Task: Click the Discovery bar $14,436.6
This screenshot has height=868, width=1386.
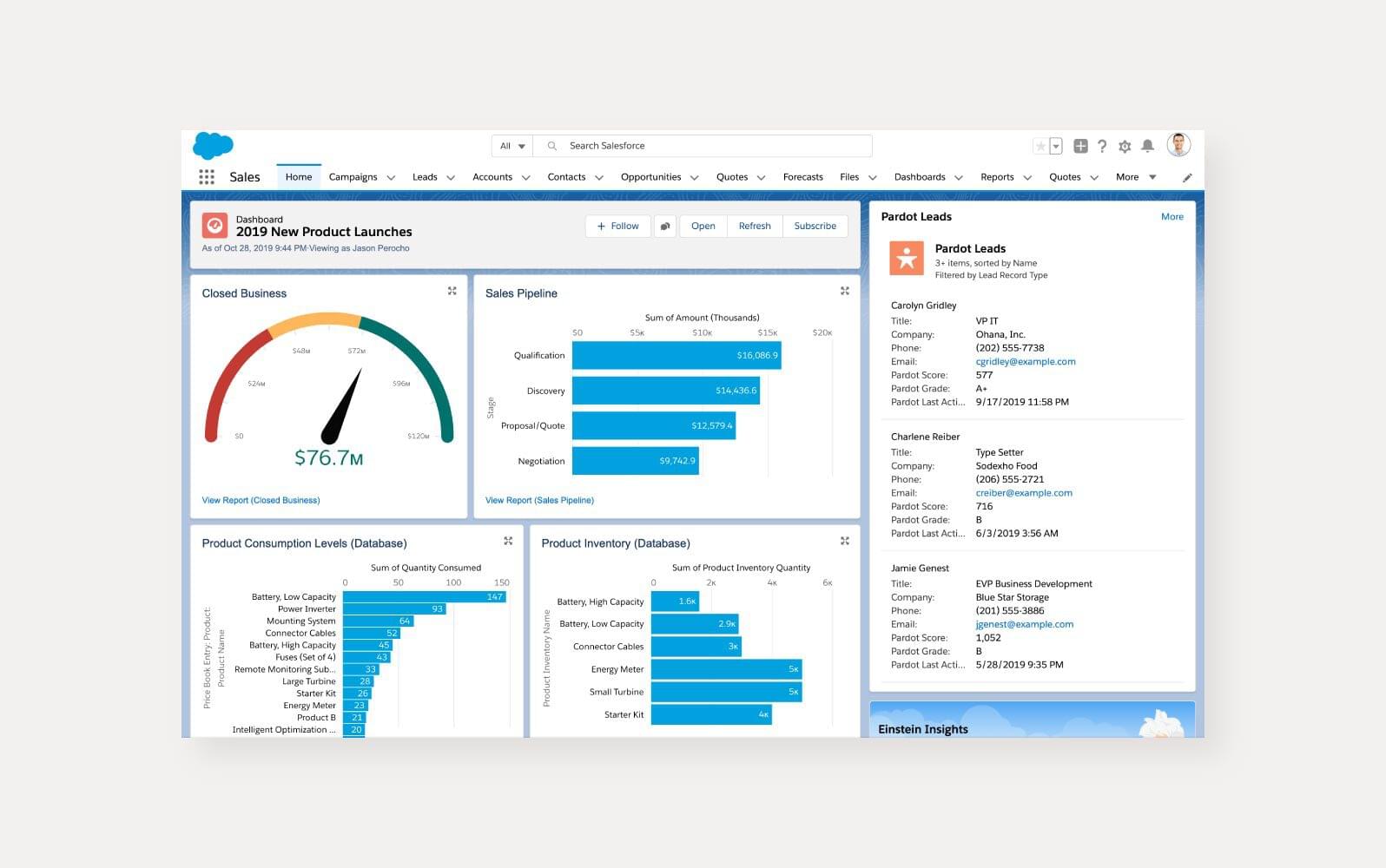Action: [666, 391]
